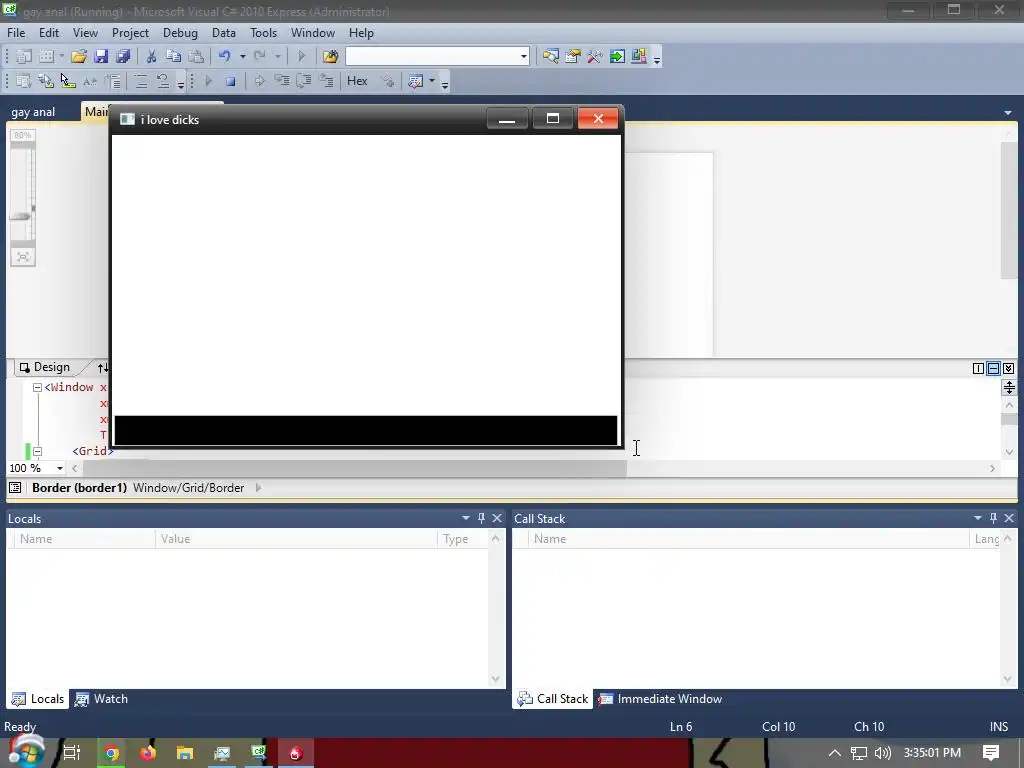Click the Fit All button under zoom slider
This screenshot has width=1024, height=768.
pos(23,257)
